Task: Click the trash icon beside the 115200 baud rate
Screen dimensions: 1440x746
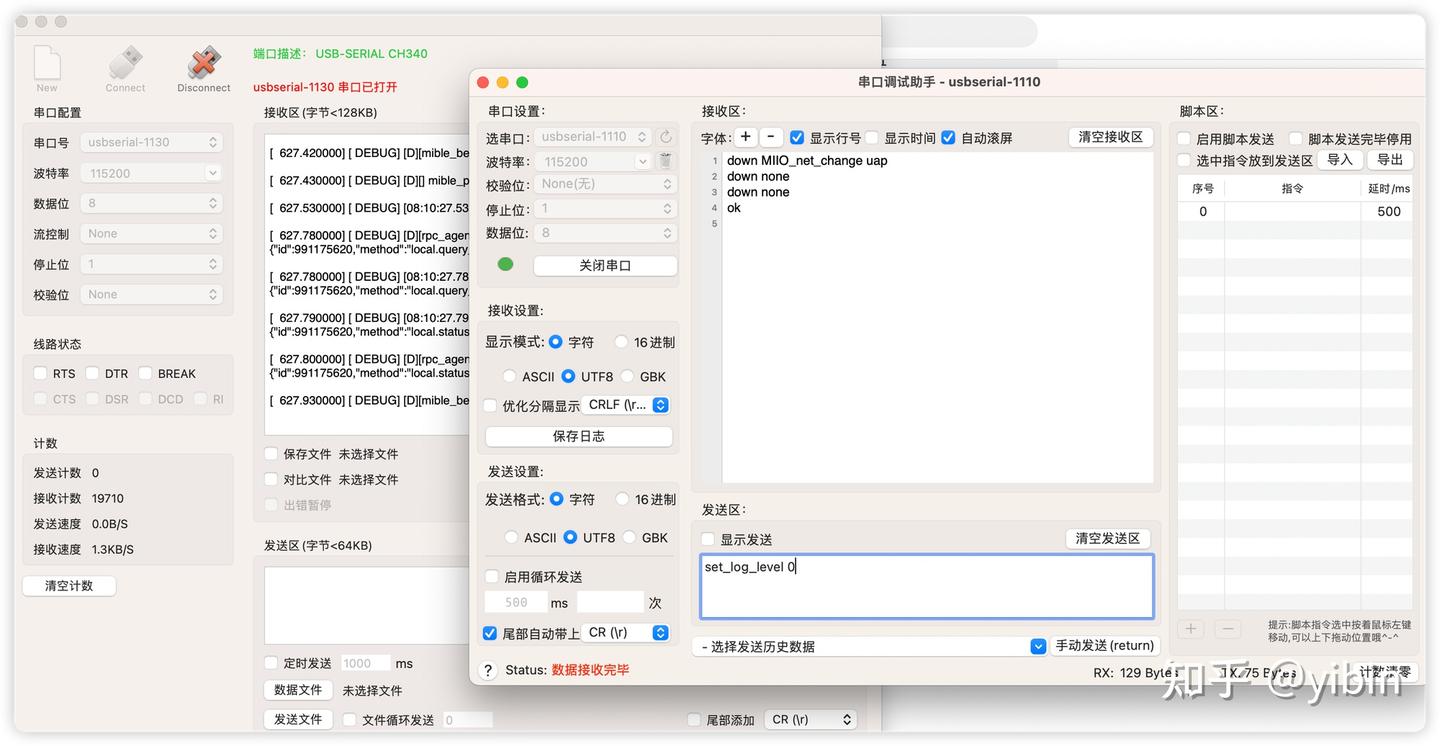Action: [666, 161]
